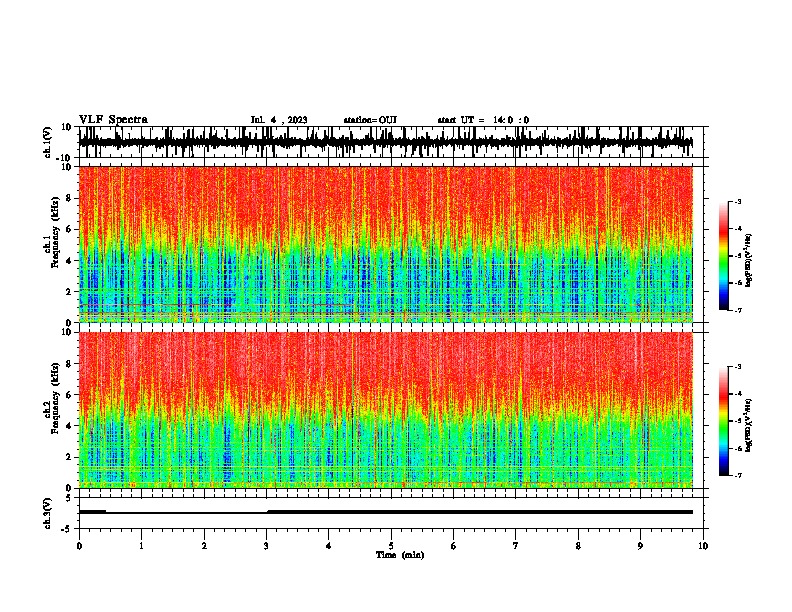Viewport: 792px width, 612px height.
Task: Select the "start UT = 14:0 :0" text
Action: pos(483,120)
